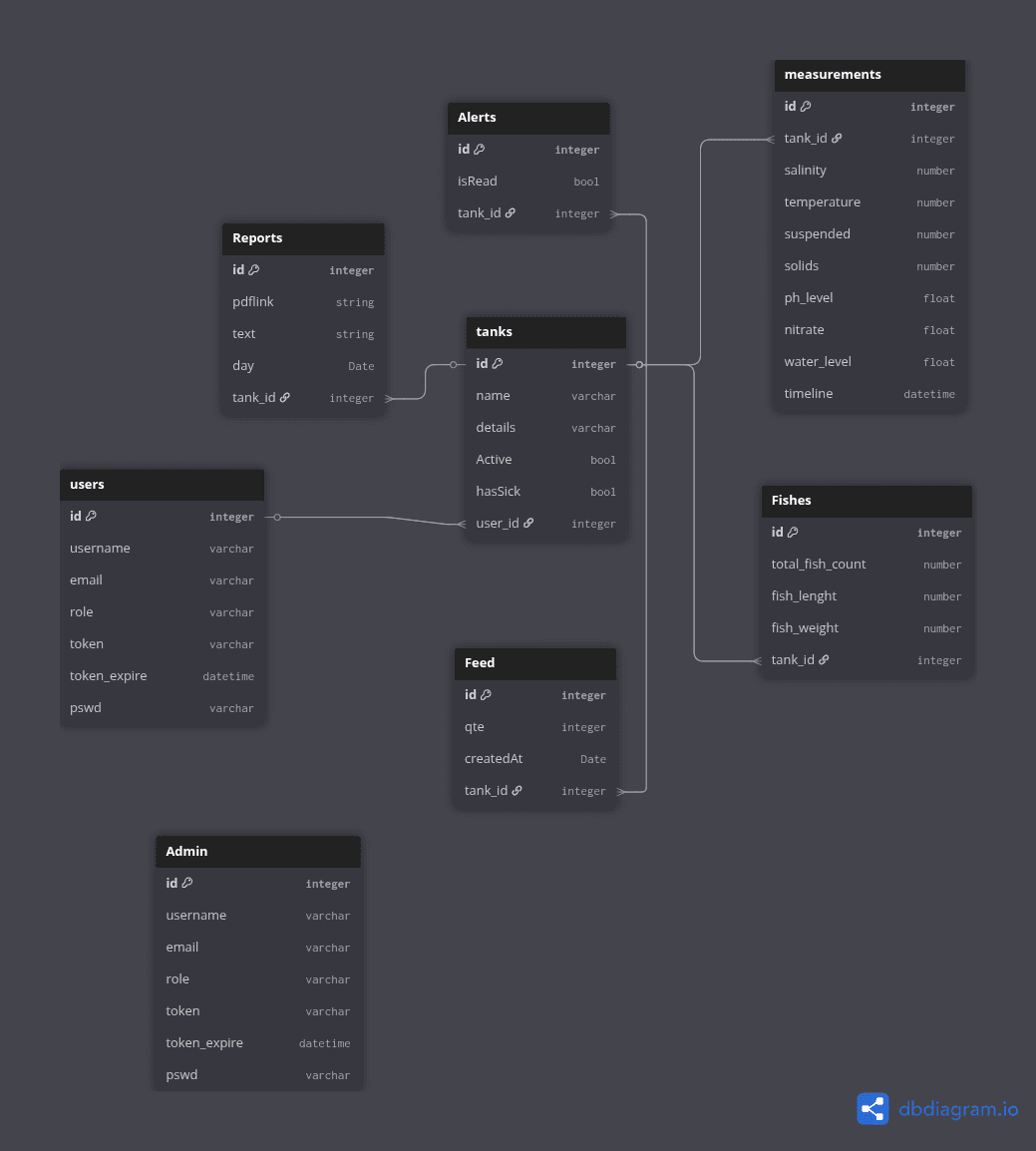This screenshot has height=1151, width=1036.
Task: Click the day field in Reports
Action: 303,366
